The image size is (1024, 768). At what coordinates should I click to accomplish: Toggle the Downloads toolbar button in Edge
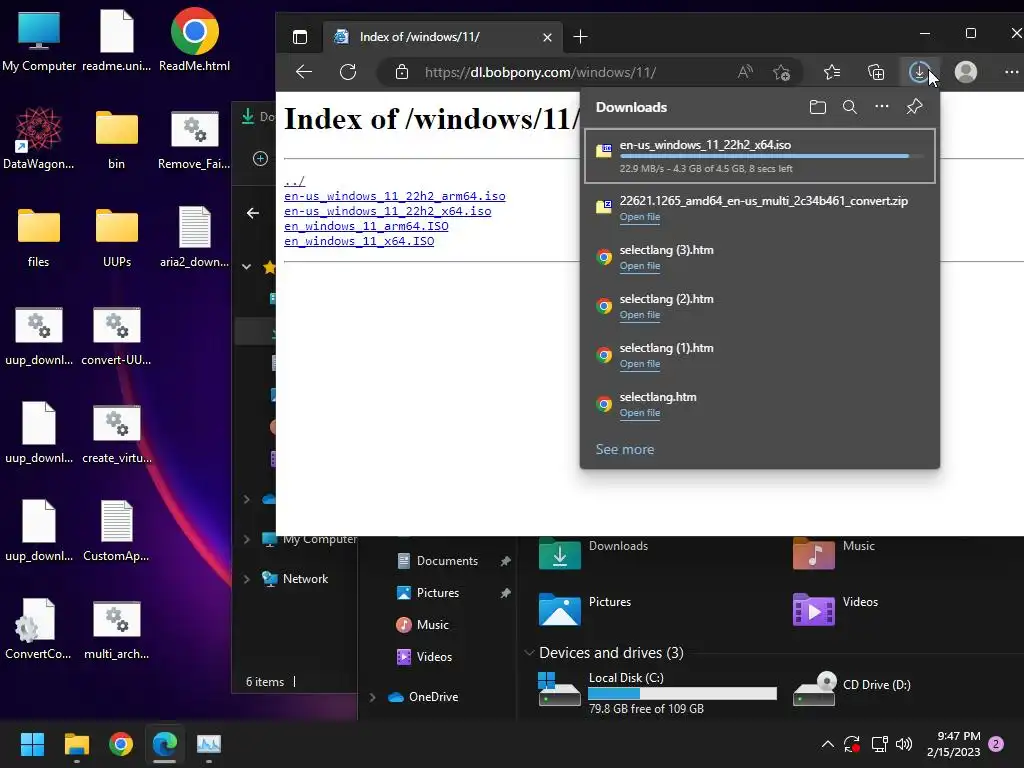tap(920, 72)
